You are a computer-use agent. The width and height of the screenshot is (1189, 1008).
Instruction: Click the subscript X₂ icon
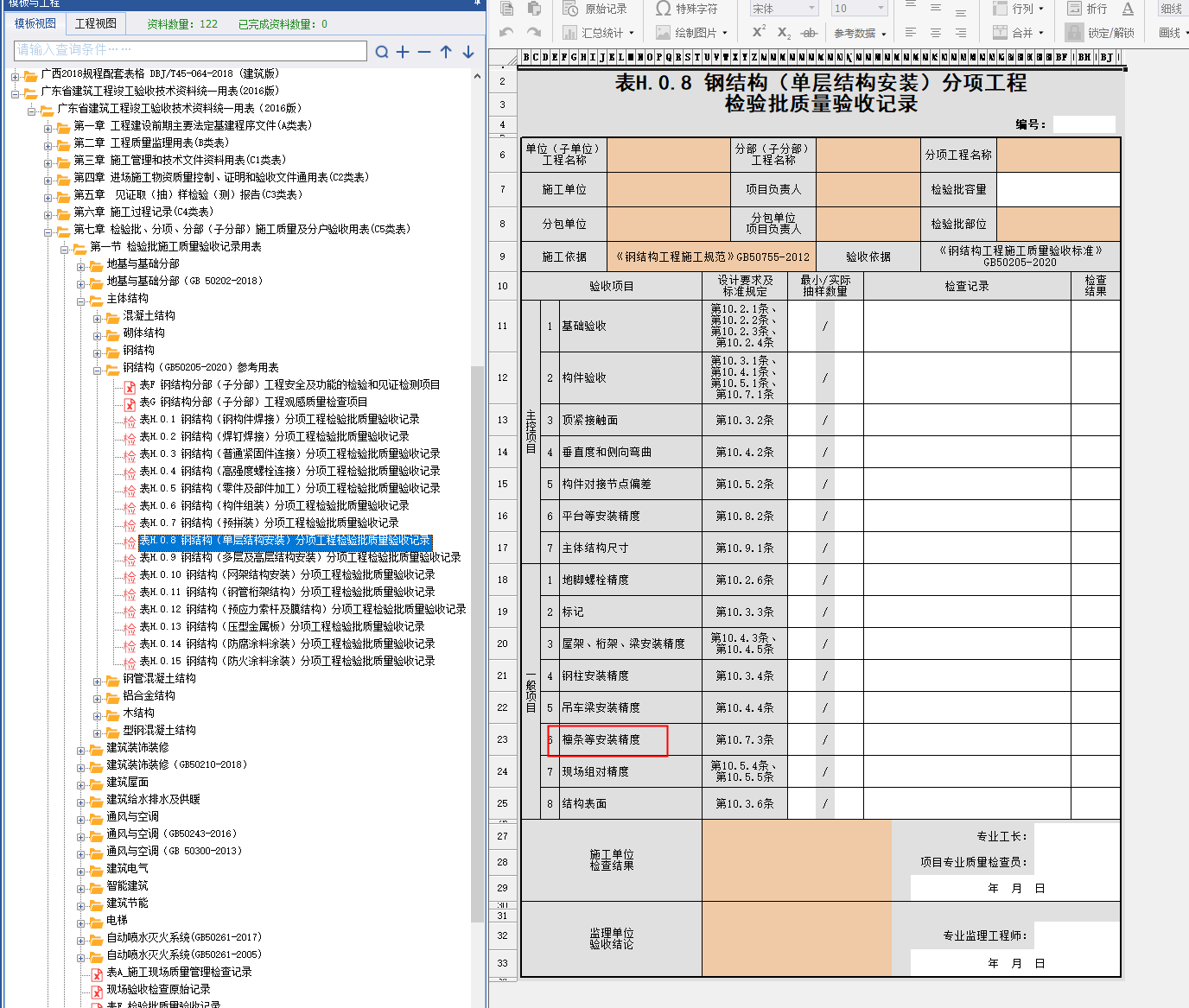click(784, 32)
